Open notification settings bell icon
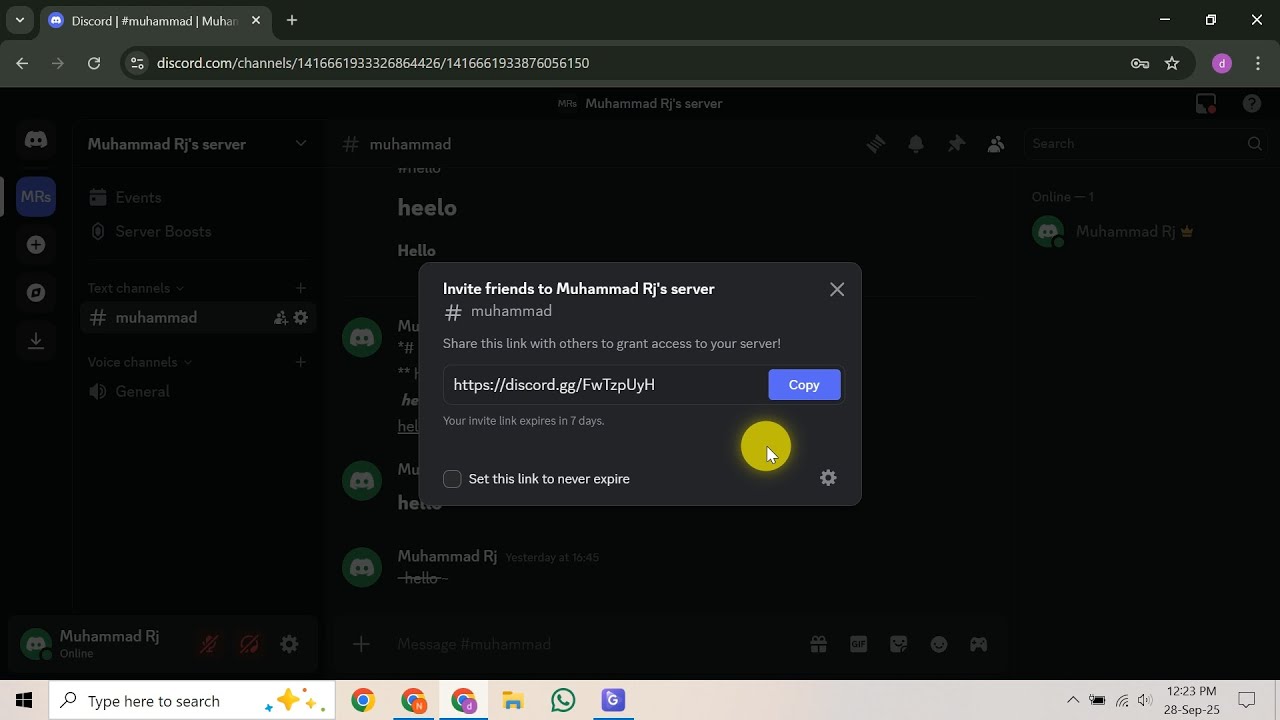The width and height of the screenshot is (1280, 720). [916, 144]
